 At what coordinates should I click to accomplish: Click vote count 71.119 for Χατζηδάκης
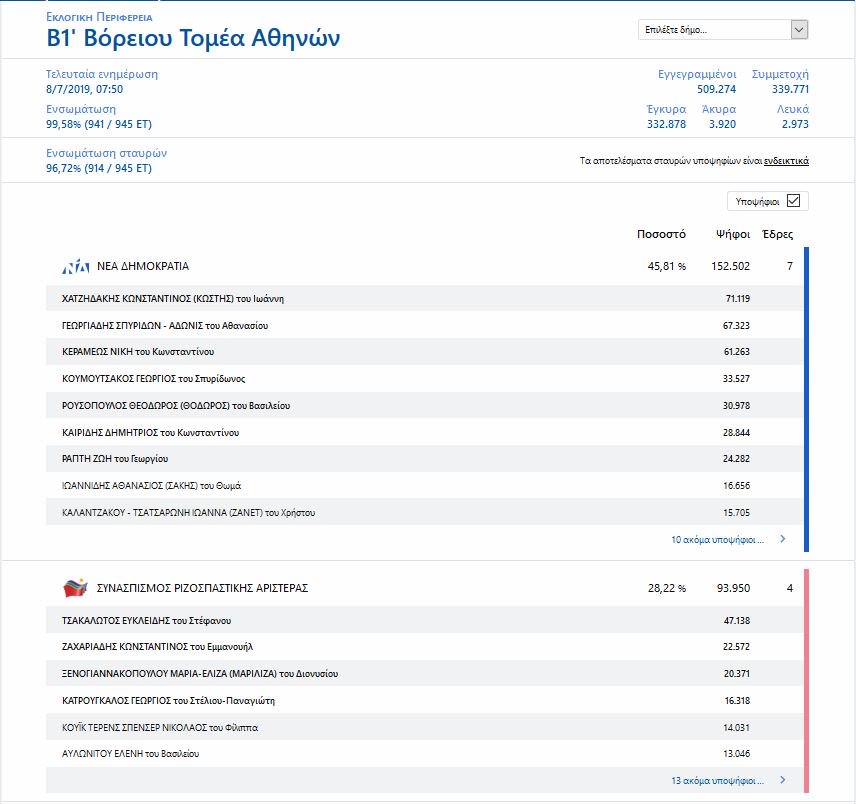pos(738,299)
